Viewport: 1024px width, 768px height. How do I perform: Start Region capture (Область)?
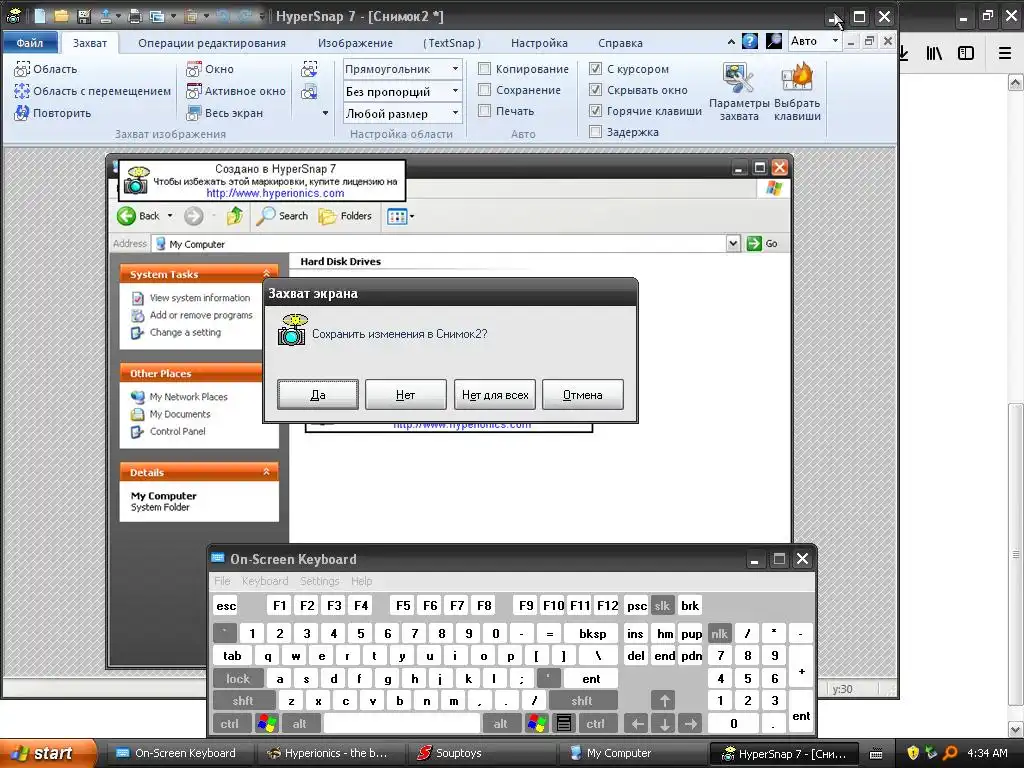coord(46,69)
